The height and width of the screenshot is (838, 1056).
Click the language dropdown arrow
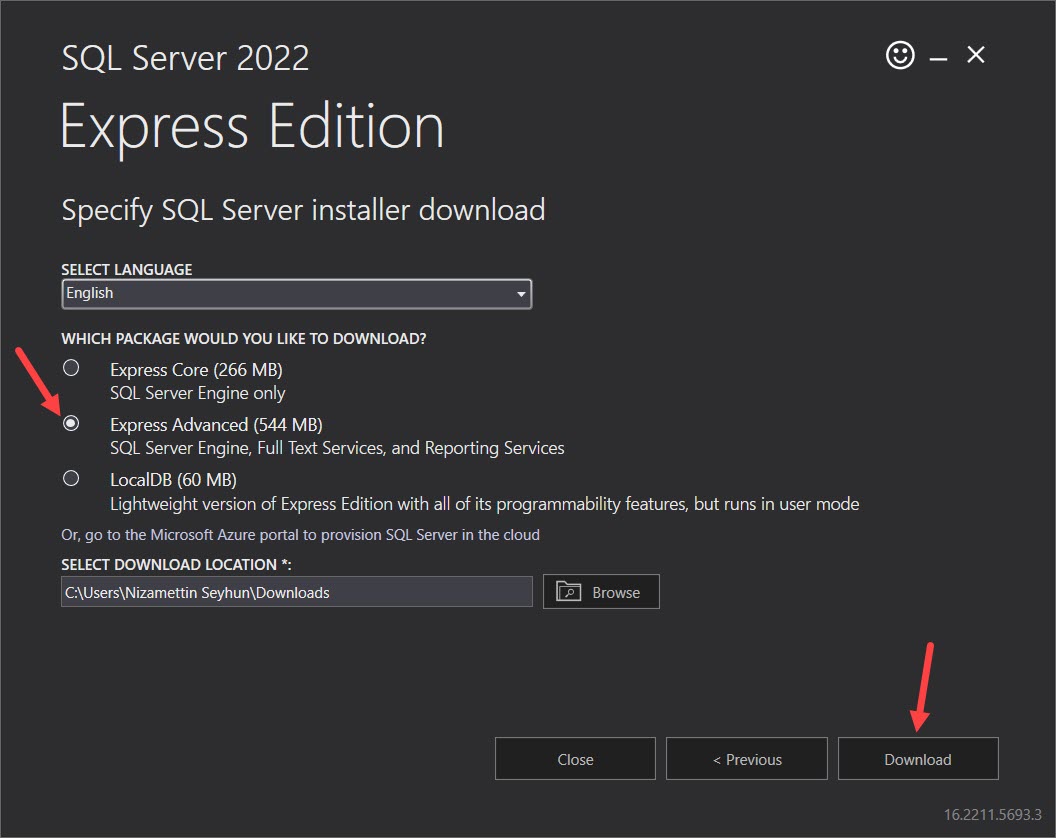pyautogui.click(x=520, y=293)
